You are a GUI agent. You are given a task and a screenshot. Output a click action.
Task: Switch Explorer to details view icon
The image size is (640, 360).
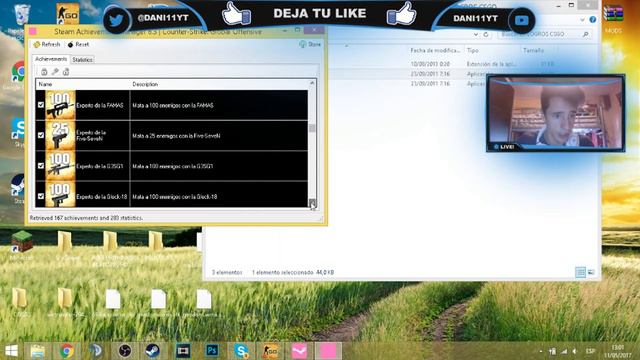coord(580,272)
